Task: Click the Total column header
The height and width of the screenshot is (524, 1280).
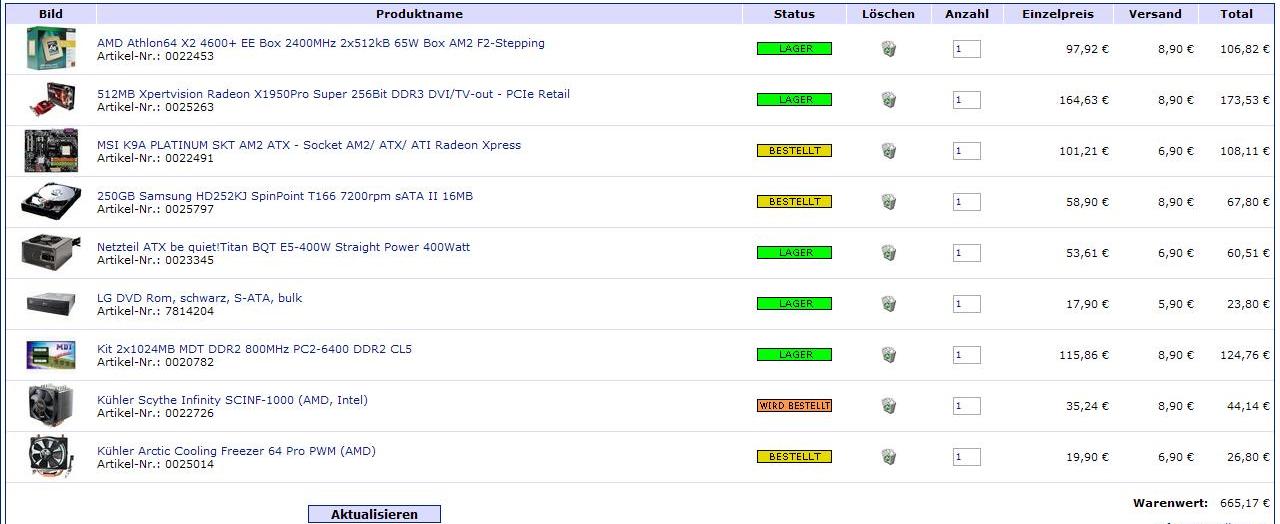Action: (1236, 14)
